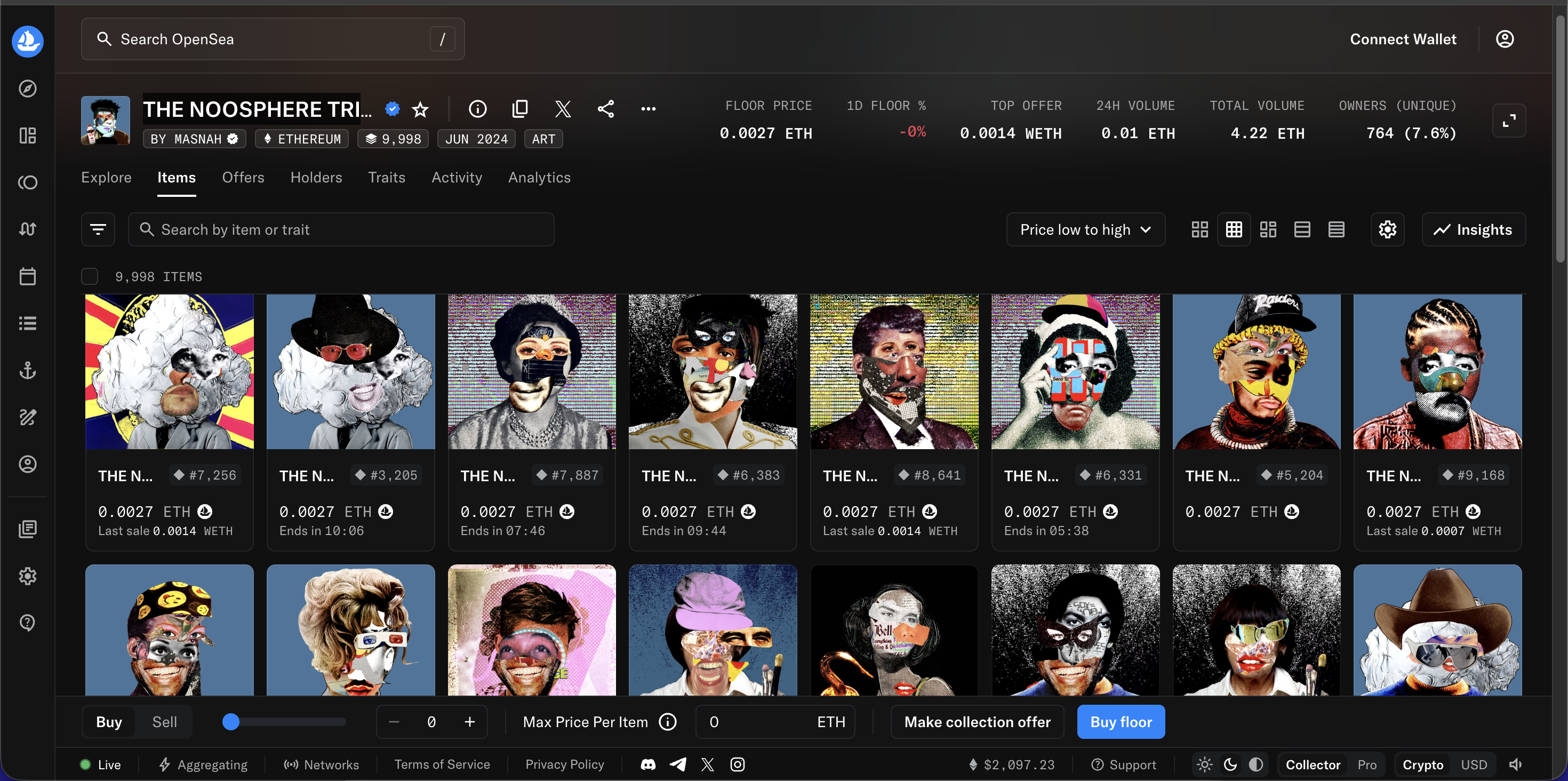Show collection info icon
Viewport: 1568px width, 781px height.
477,109
